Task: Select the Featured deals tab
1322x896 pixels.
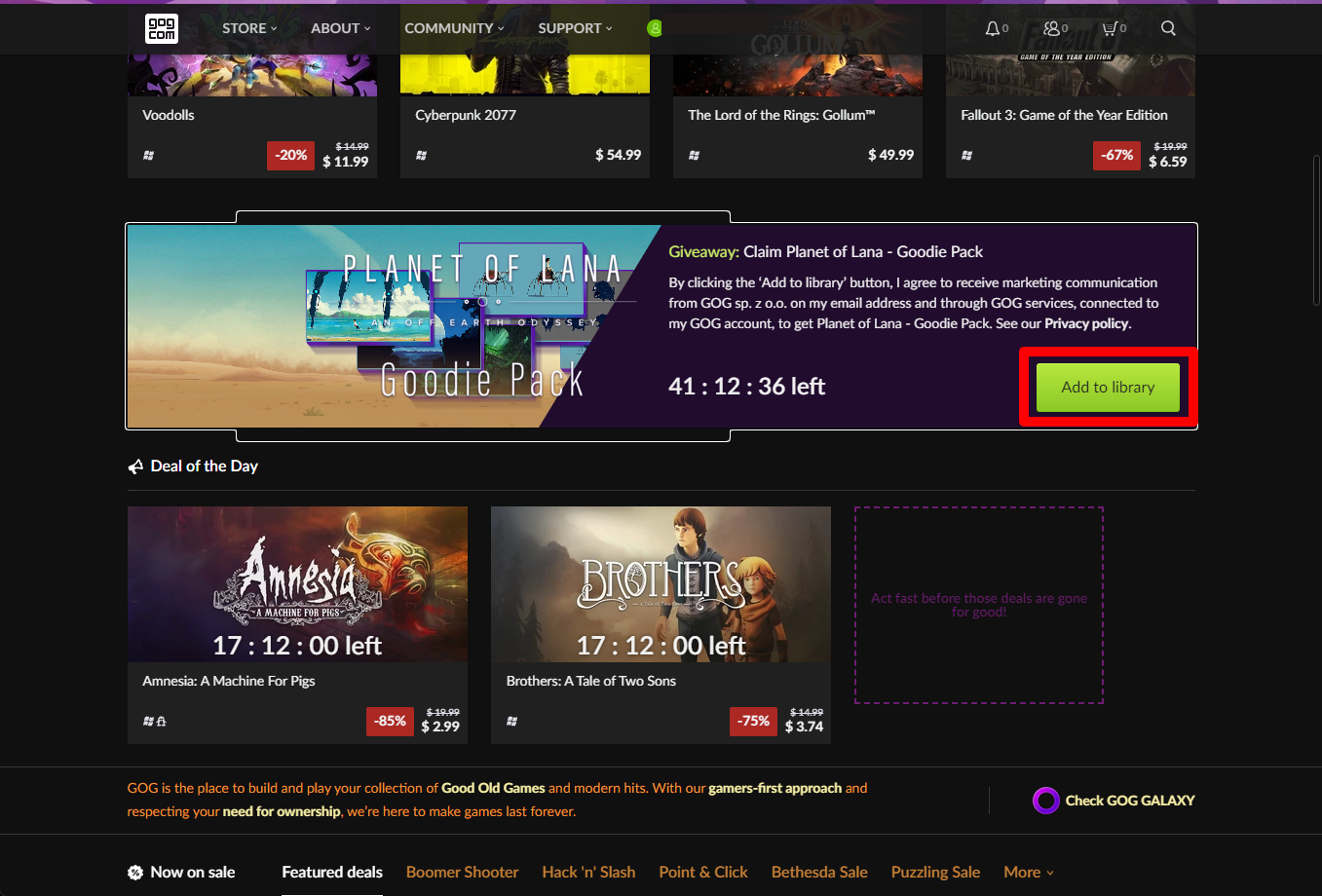Action: [332, 873]
